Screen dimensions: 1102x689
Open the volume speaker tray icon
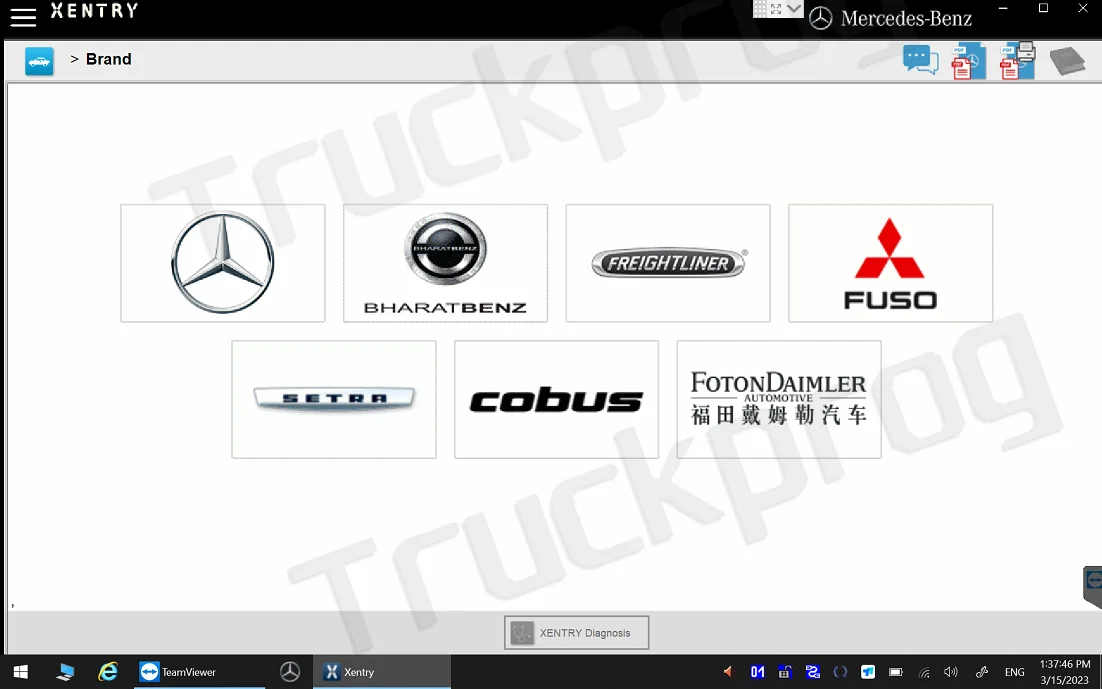coord(951,672)
